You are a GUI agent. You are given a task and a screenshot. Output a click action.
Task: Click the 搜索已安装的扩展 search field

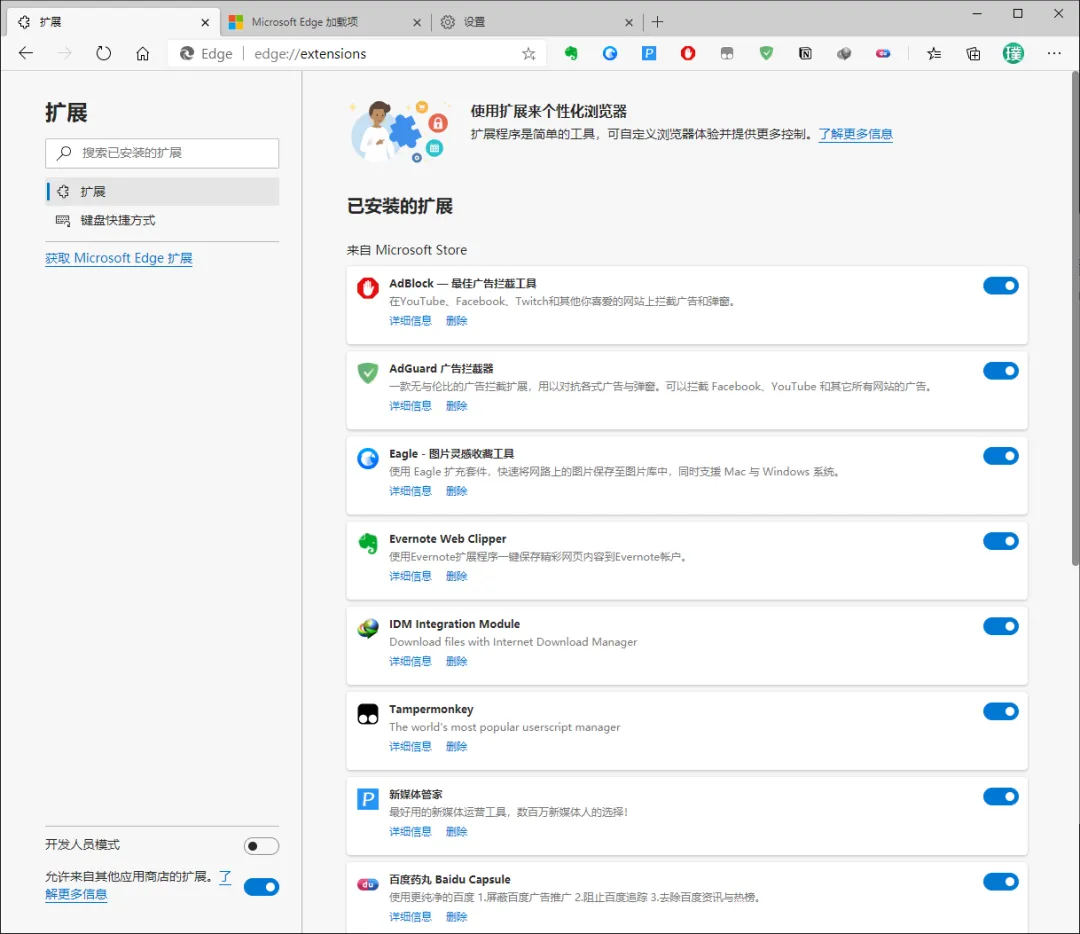click(x=163, y=153)
